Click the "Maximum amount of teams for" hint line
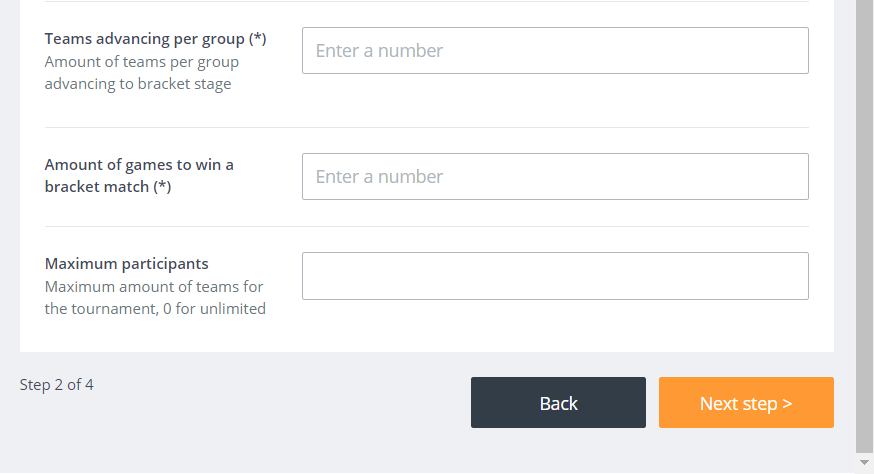Image resolution: width=874 pixels, height=474 pixels. click(154, 287)
